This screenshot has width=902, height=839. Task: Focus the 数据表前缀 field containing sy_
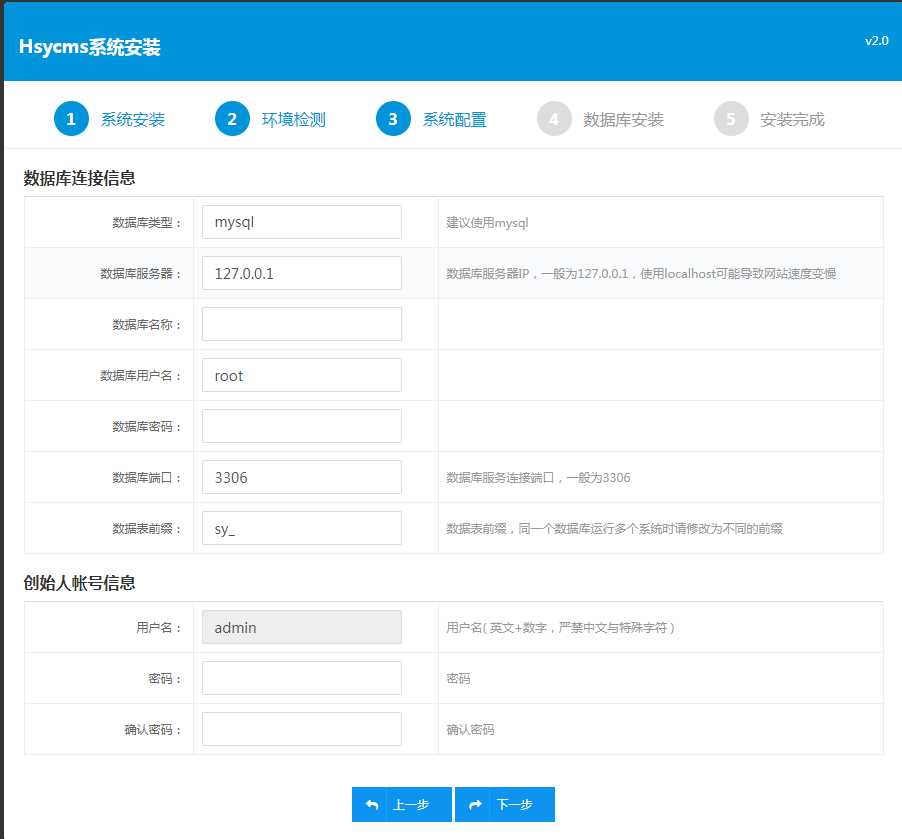301,528
